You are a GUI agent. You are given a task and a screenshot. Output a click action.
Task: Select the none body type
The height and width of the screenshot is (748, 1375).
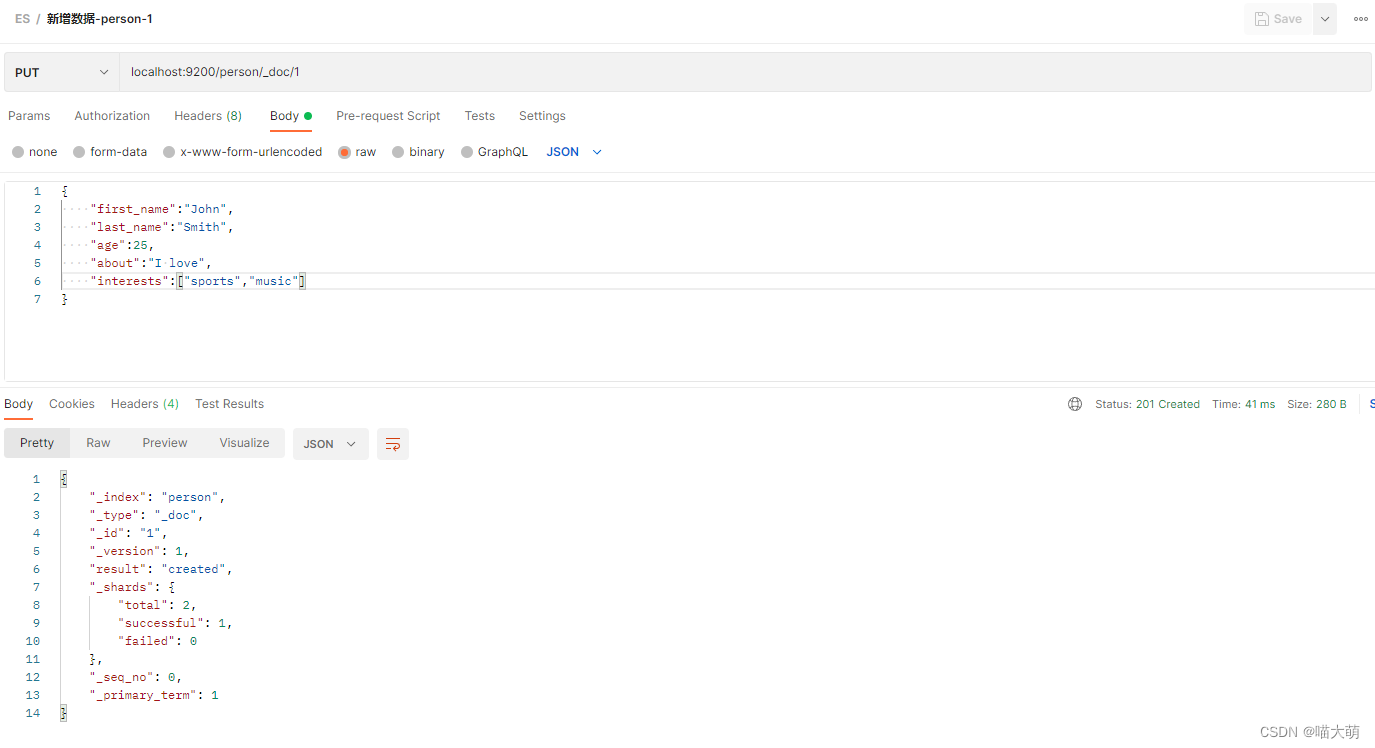pos(18,152)
